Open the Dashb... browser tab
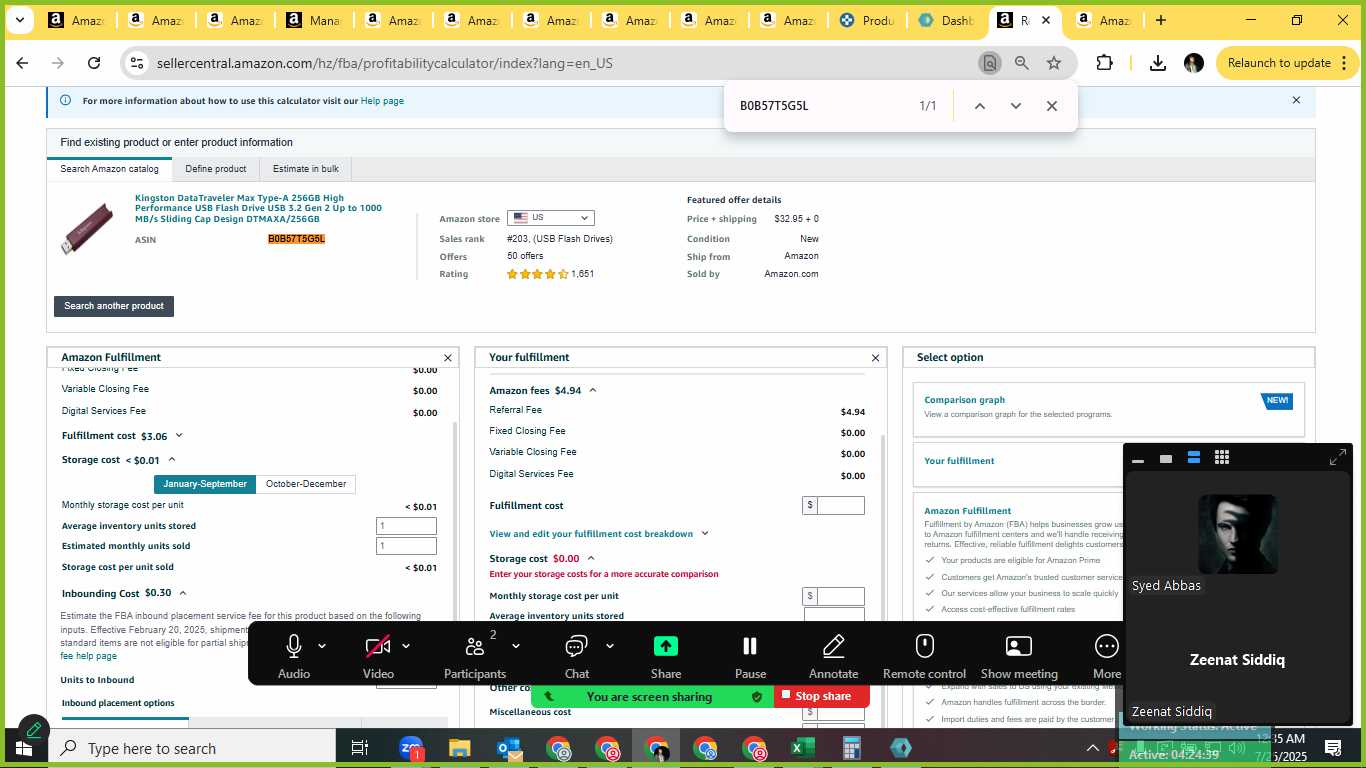 (947, 20)
